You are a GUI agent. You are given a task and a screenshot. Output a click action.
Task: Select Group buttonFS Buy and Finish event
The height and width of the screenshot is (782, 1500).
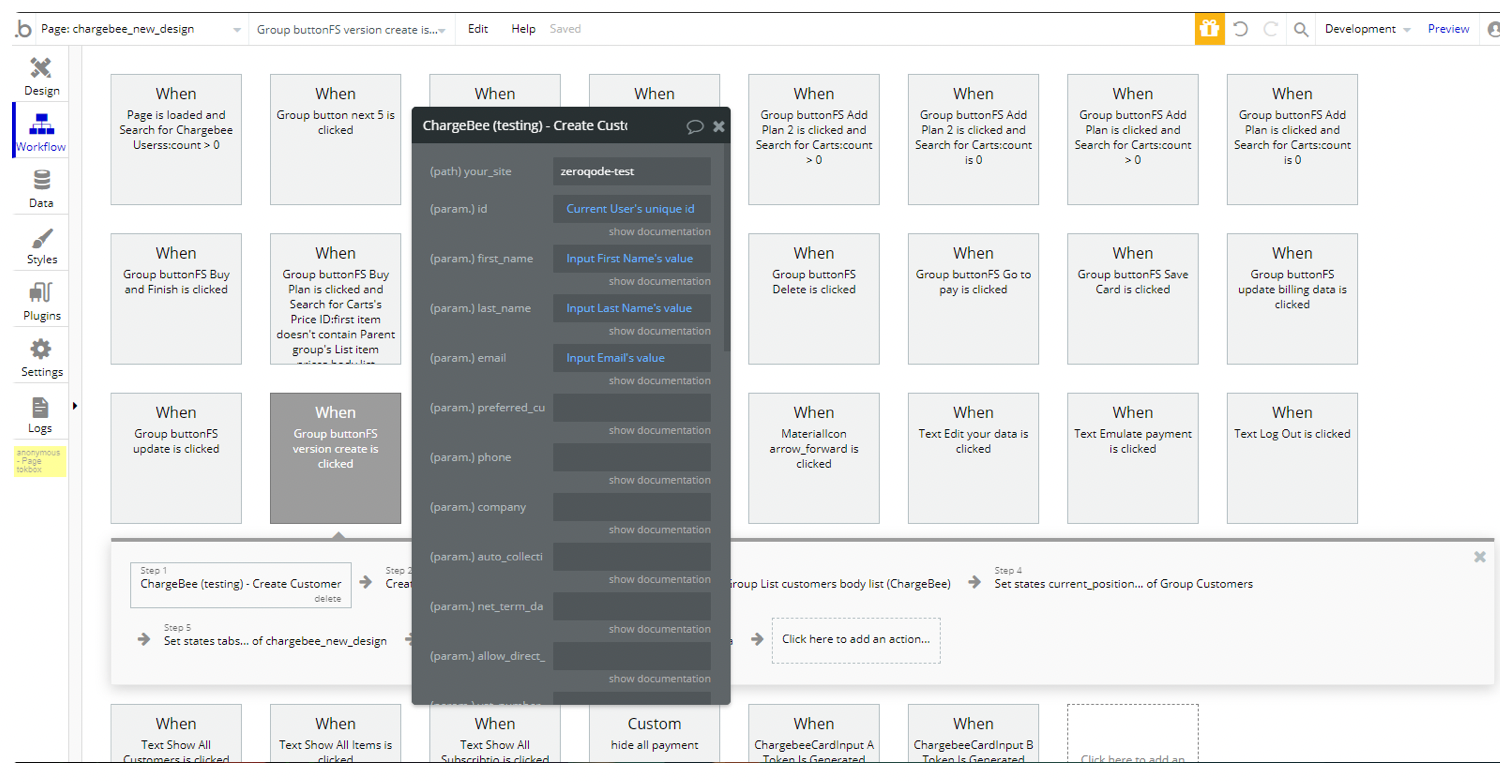pos(176,299)
